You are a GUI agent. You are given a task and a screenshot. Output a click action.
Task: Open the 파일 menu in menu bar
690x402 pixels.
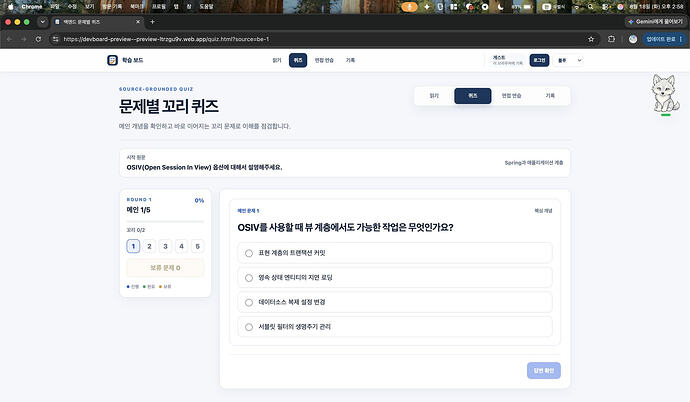[55, 7]
